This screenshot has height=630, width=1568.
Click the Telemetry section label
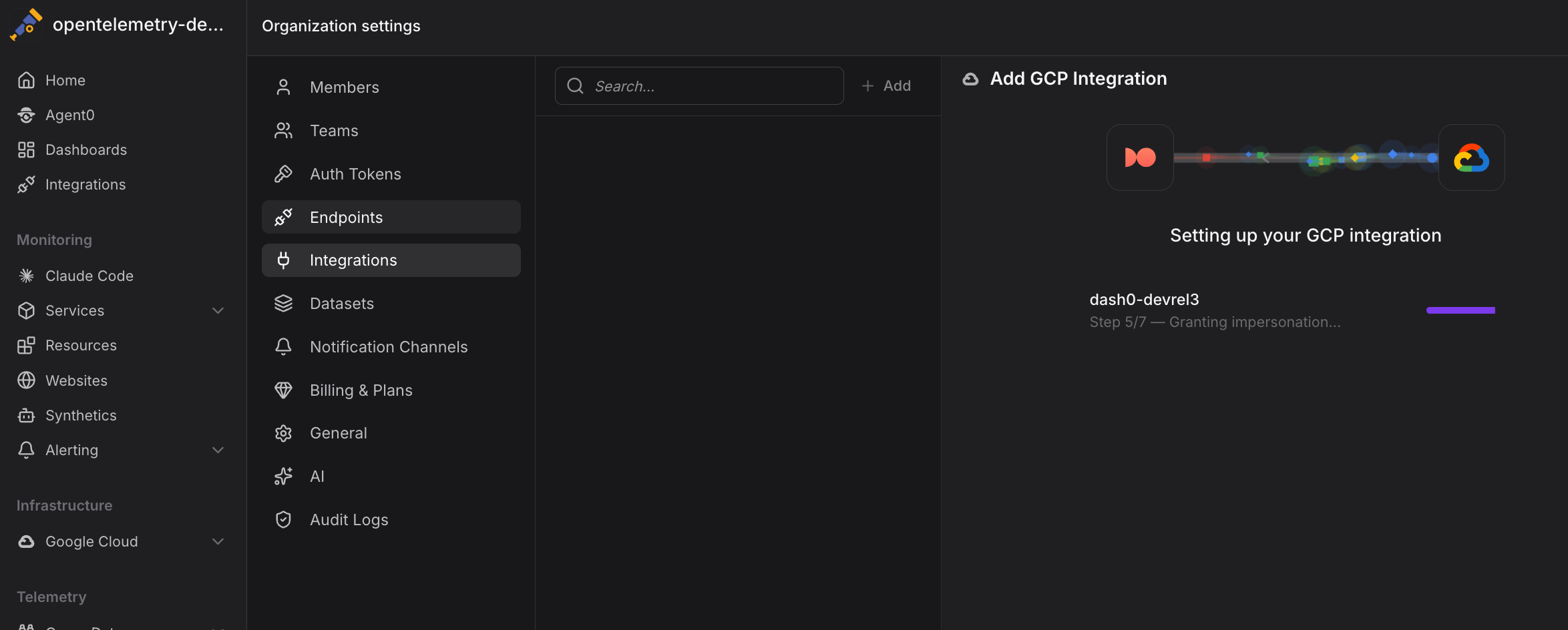(x=51, y=597)
